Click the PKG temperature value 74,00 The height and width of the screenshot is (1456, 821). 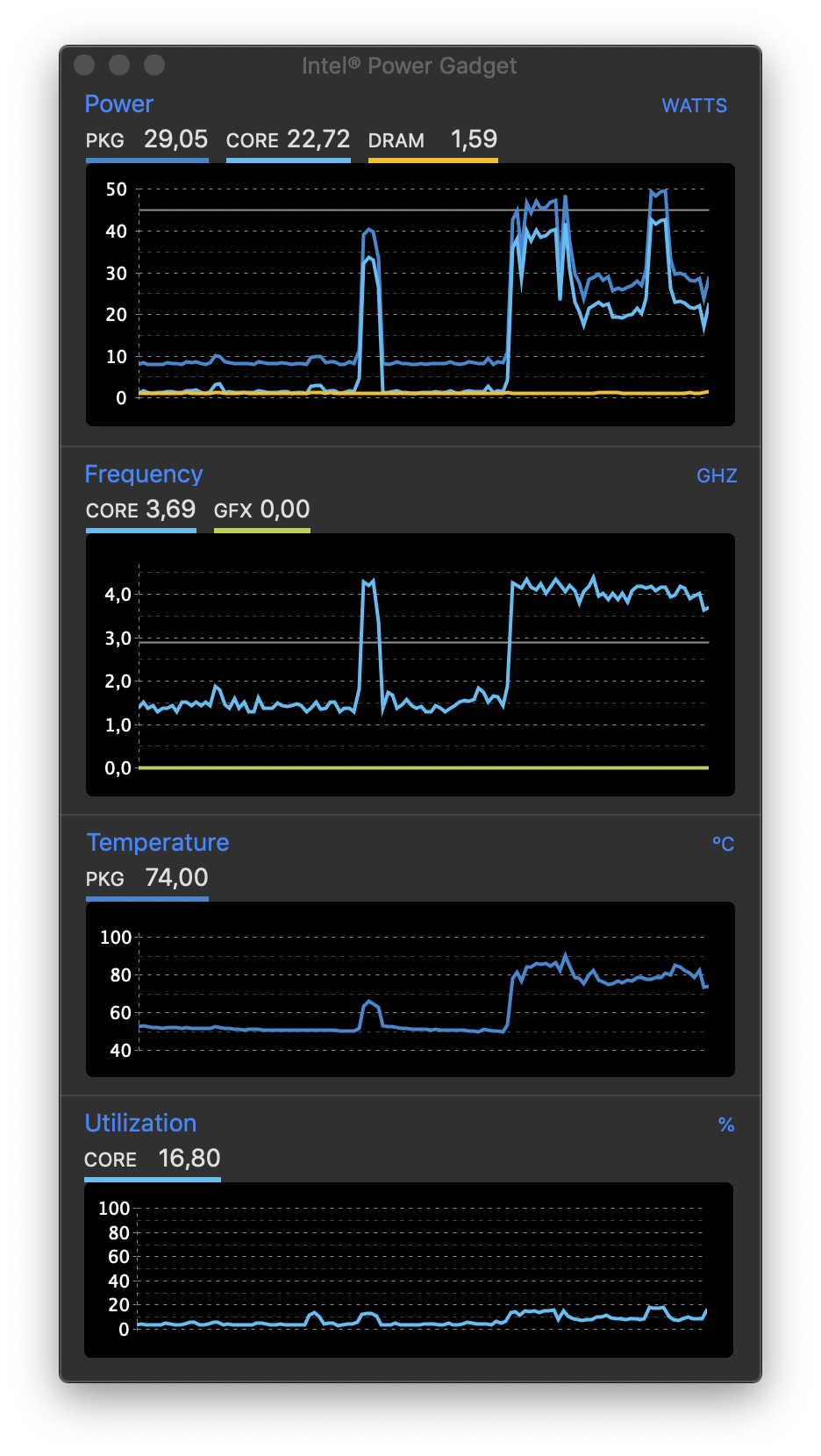tap(177, 878)
